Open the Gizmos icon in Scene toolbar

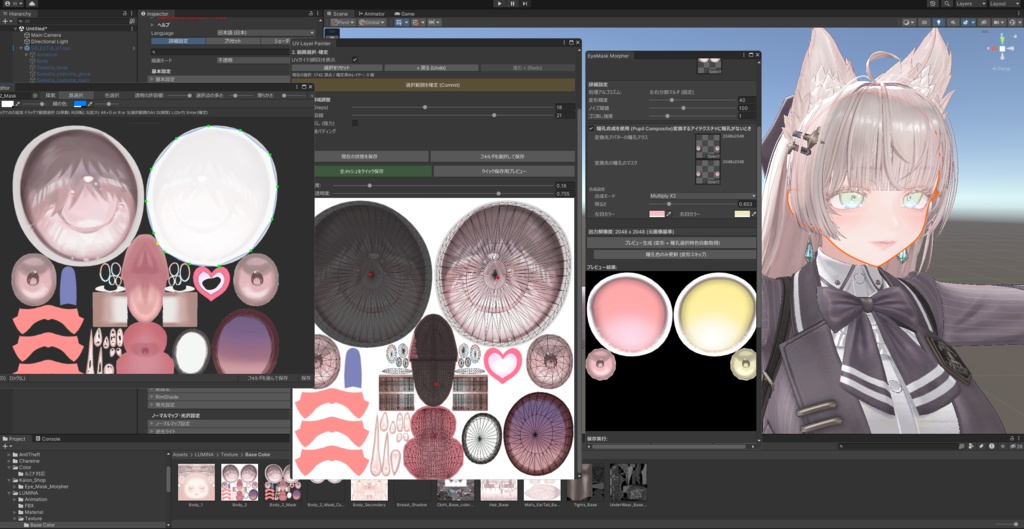point(1013,22)
